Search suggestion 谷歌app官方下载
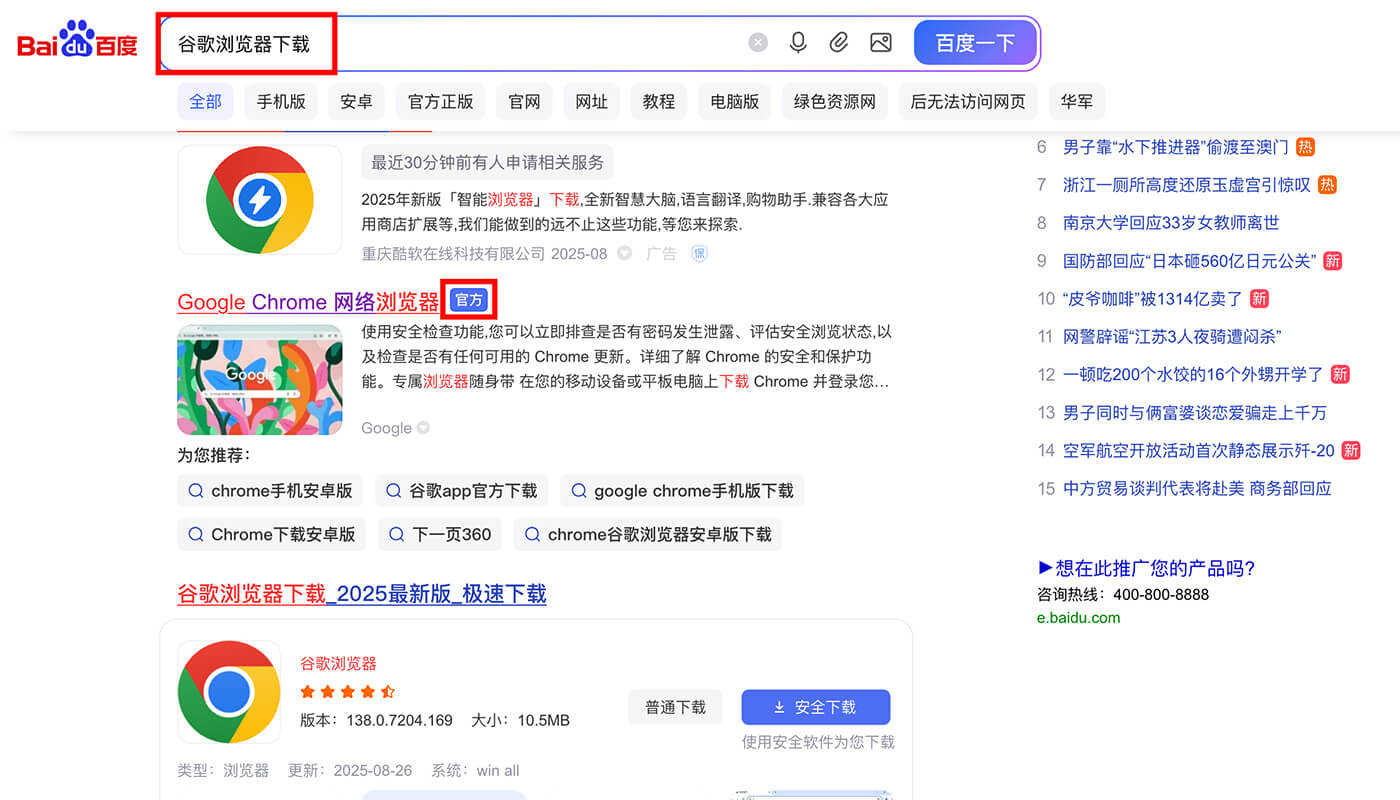Screen dimensions: 1400x800 coord(462,491)
